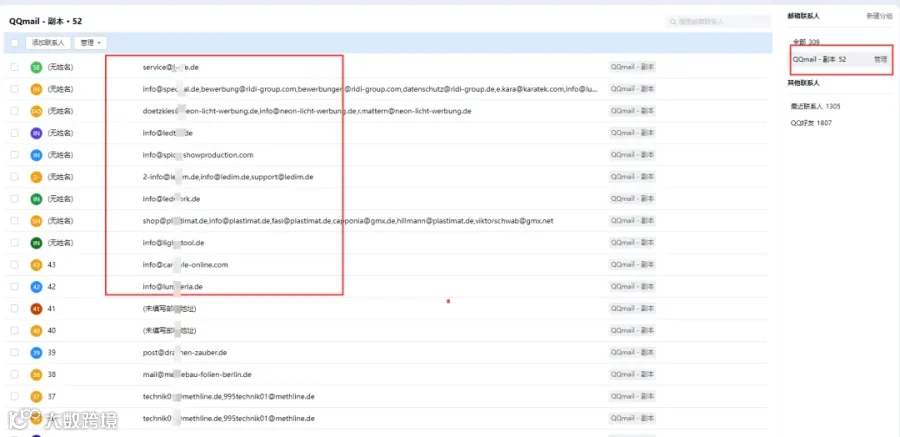
Task: Select the 全部 309 contact group
Action: click(x=806, y=42)
